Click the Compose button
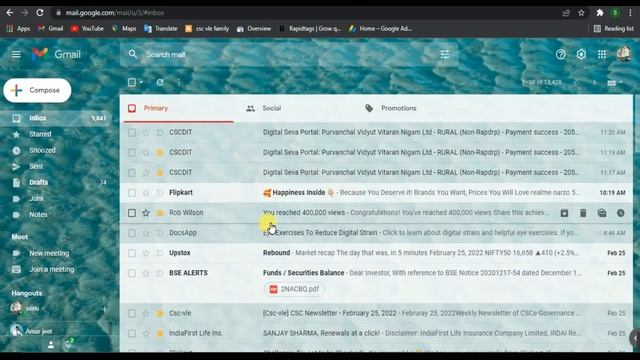The image size is (640, 360). (37, 90)
